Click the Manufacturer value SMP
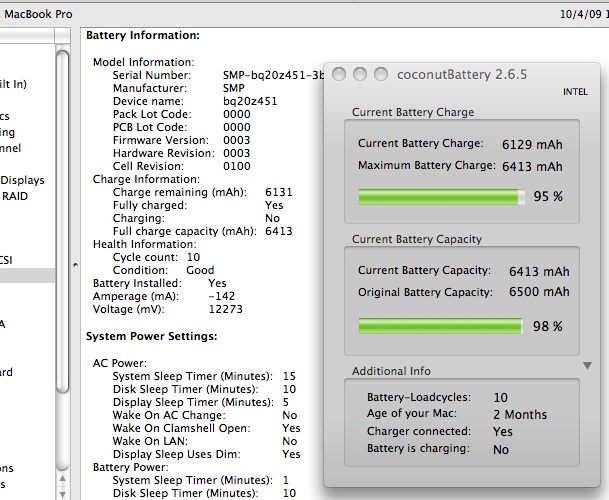Screen dimensions: 609x500 click(233, 88)
